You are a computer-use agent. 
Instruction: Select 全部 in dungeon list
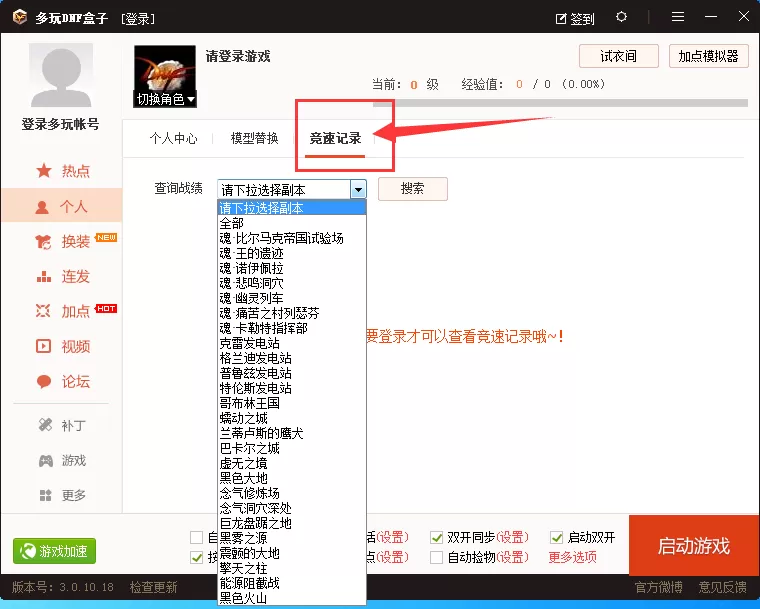click(292, 224)
